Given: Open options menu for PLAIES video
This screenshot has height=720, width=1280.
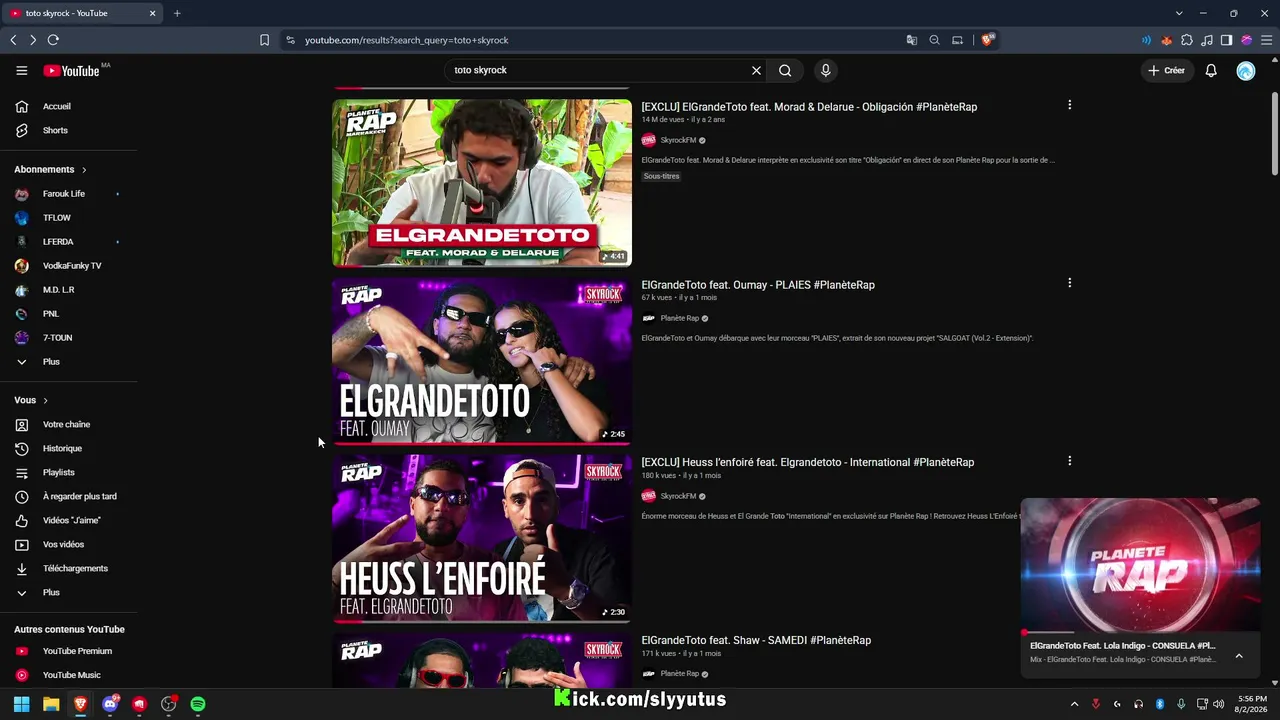Looking at the screenshot, I should coord(1069,283).
